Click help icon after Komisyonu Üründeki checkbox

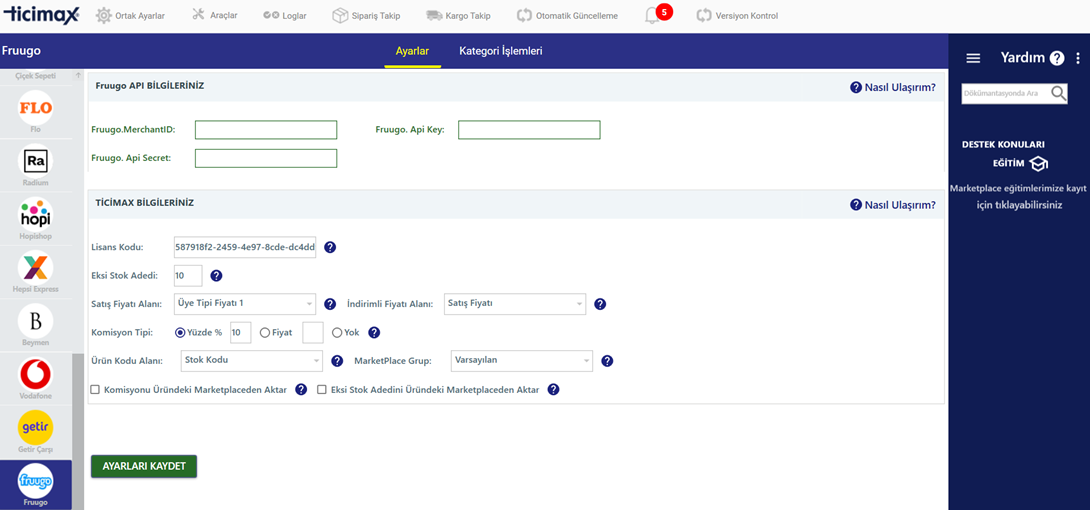(301, 390)
